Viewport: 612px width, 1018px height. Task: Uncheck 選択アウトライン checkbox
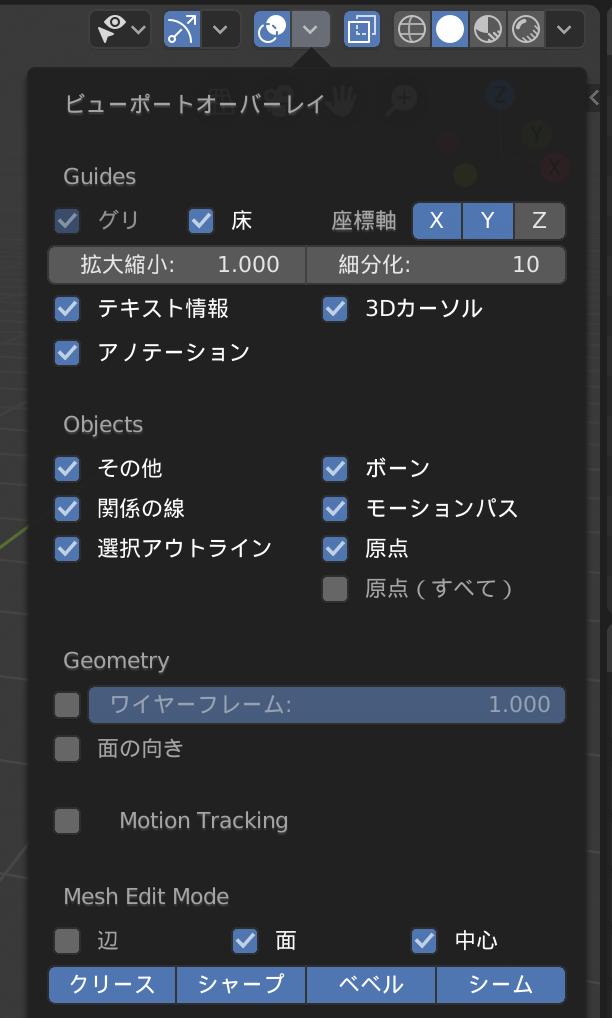point(67,549)
